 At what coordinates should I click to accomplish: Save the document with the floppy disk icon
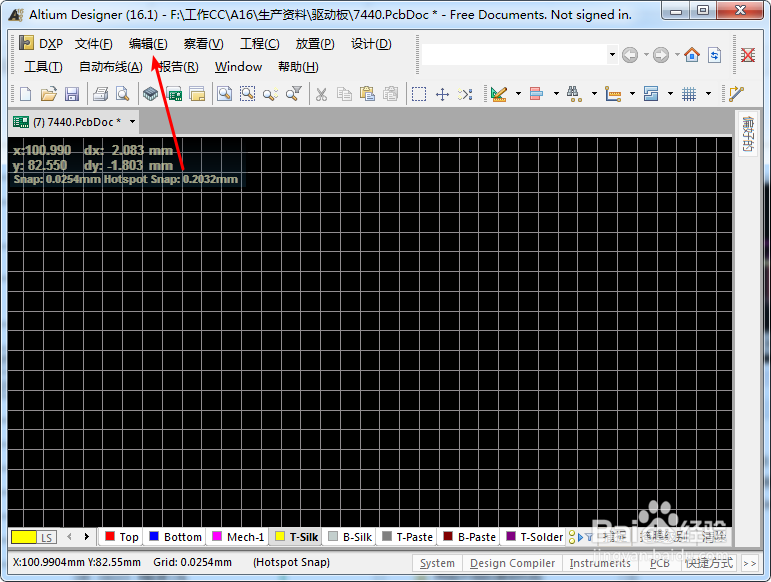point(72,94)
